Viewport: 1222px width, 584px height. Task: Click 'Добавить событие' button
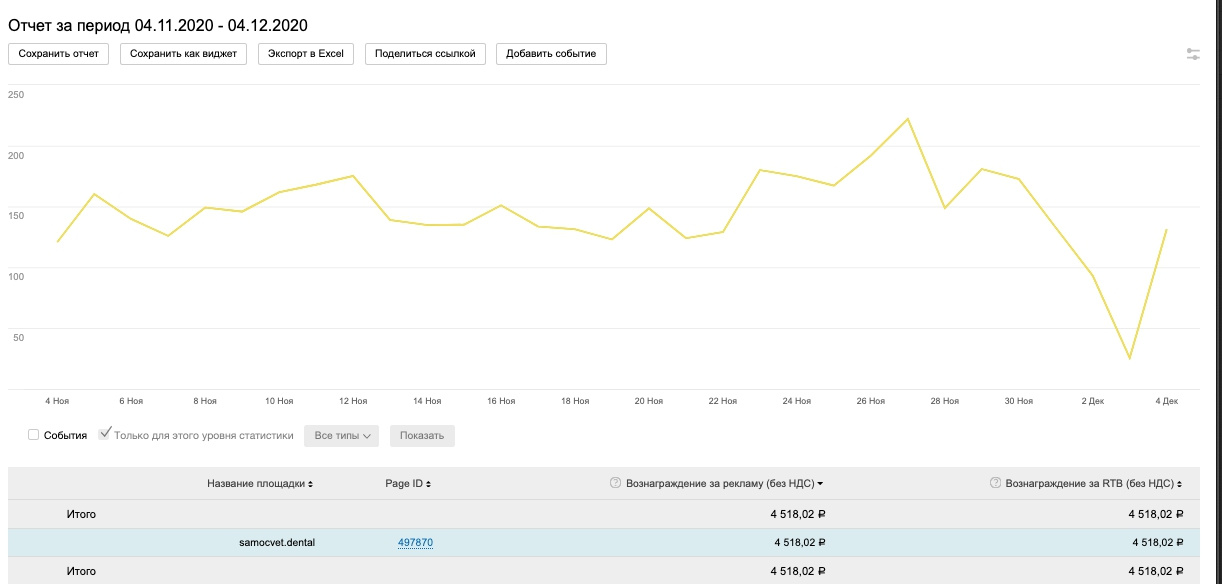tap(551, 54)
